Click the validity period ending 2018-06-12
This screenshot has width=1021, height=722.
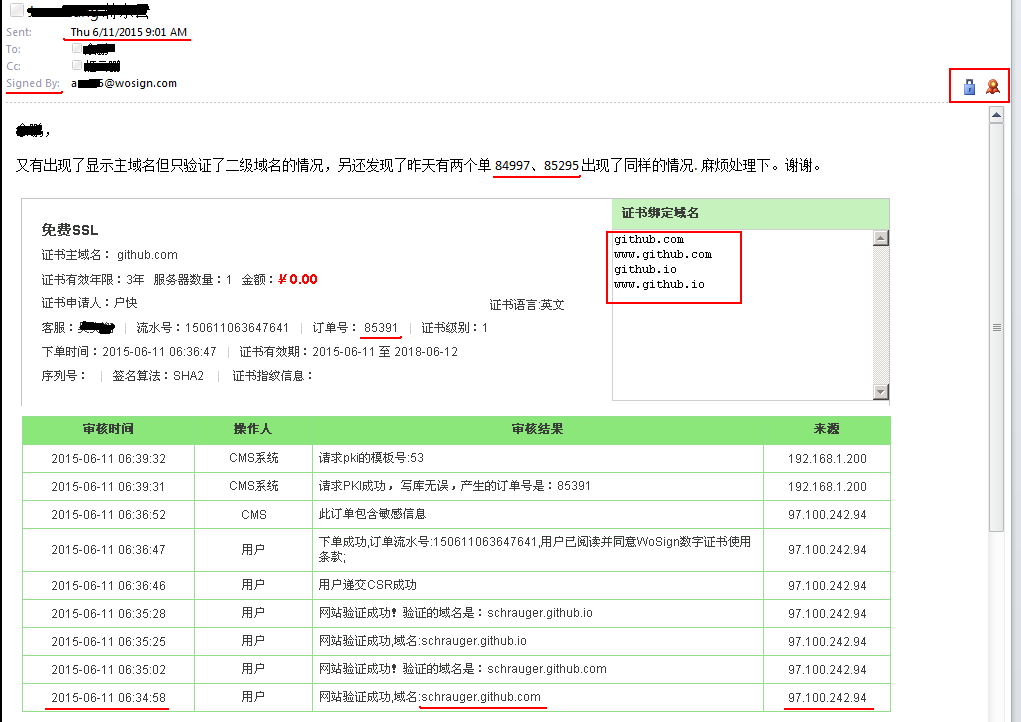385,352
